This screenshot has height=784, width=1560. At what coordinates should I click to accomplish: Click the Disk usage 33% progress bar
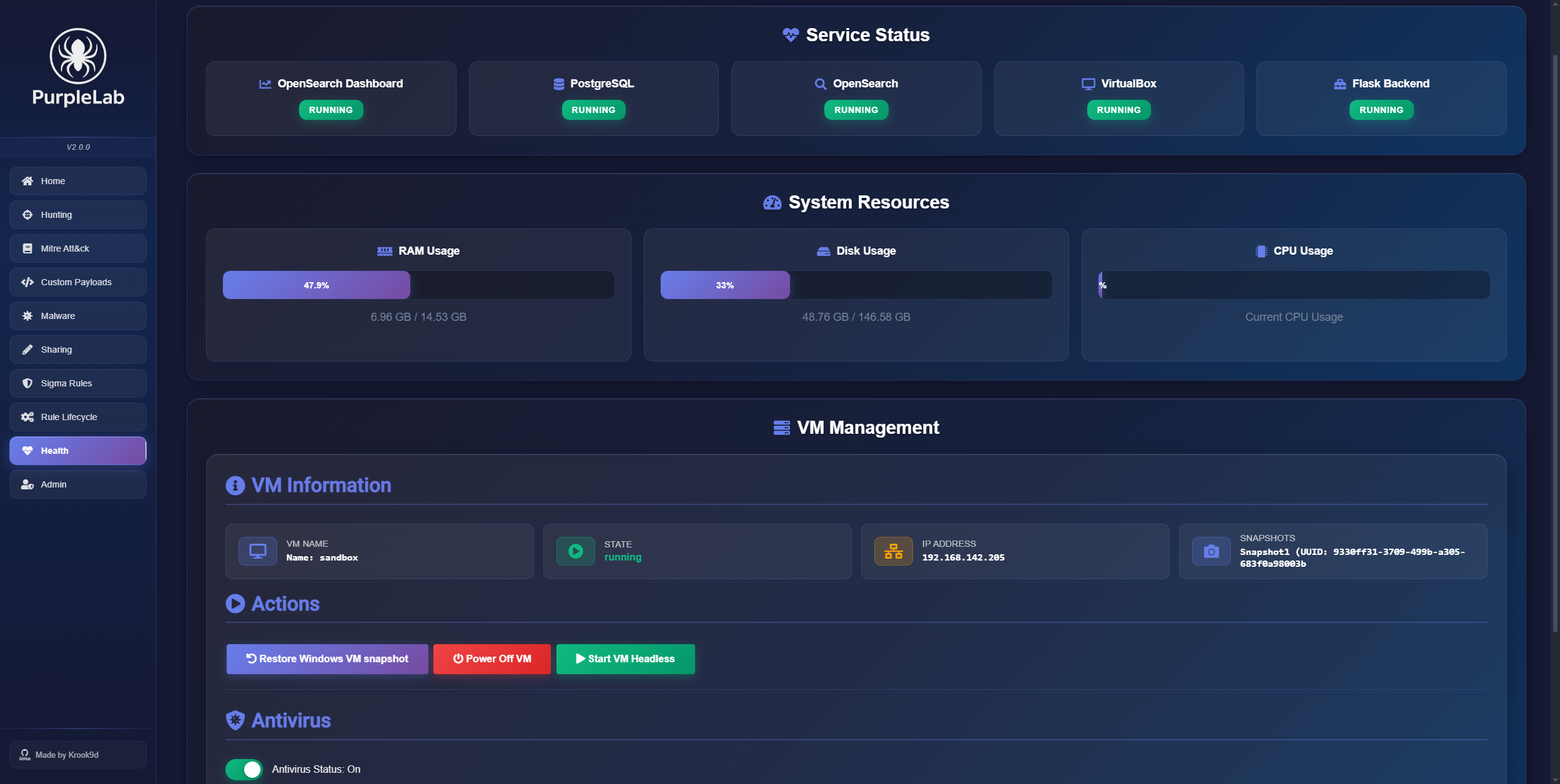pyautogui.click(x=856, y=285)
